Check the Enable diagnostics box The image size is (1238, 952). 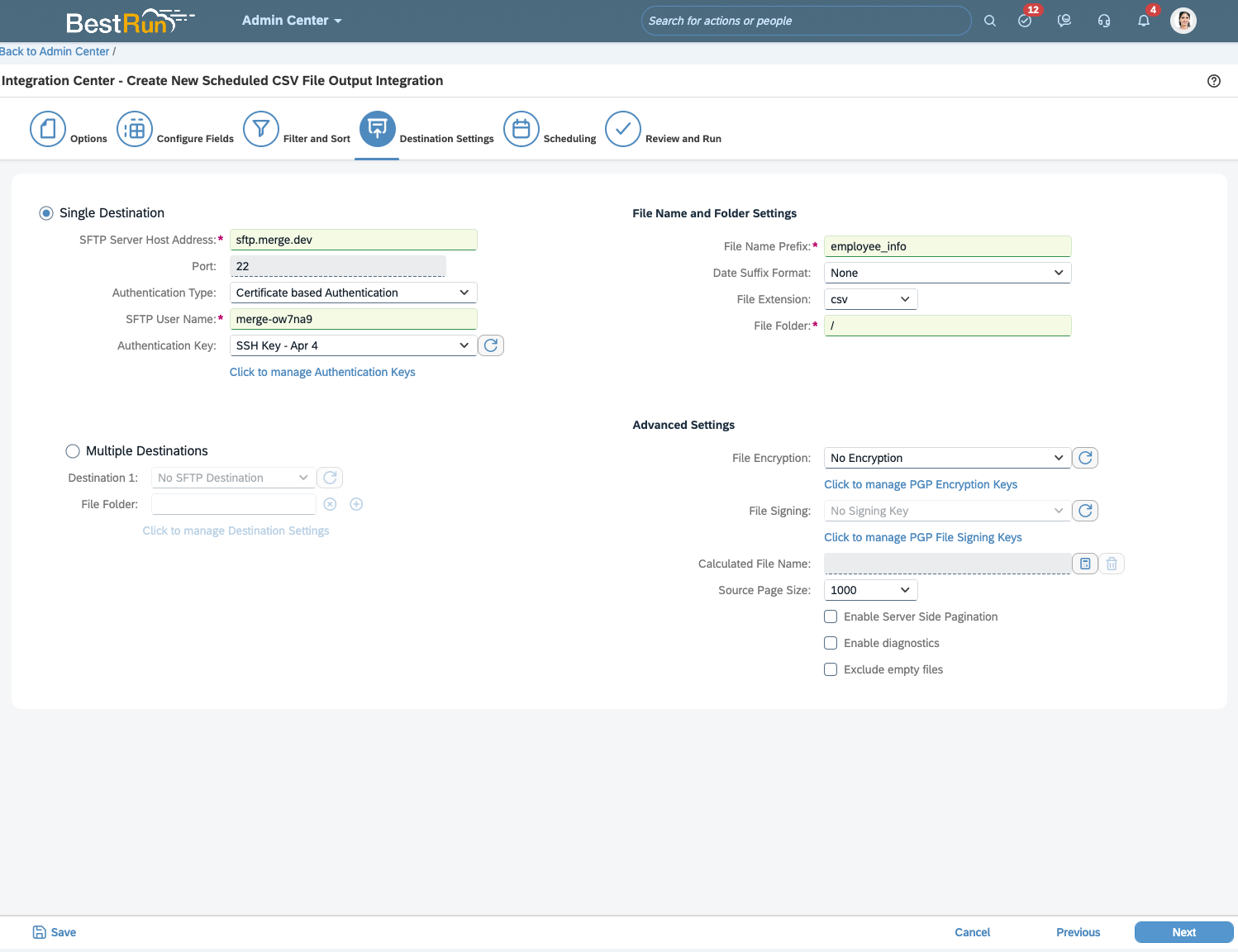tap(831, 643)
